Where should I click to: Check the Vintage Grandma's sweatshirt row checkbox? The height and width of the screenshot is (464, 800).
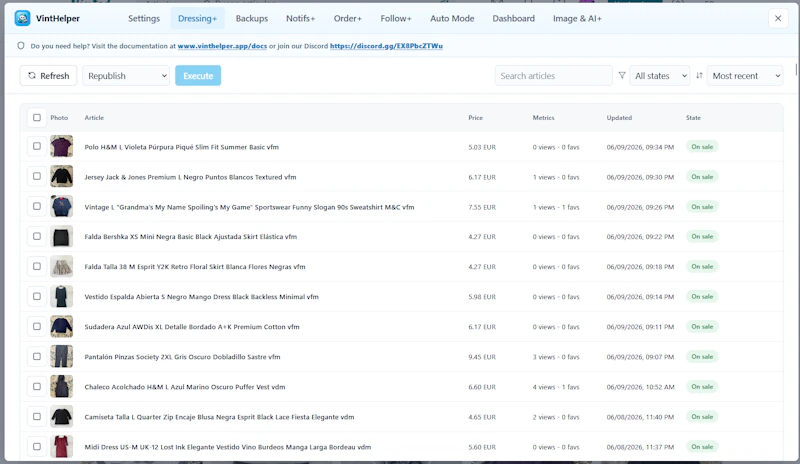(x=37, y=207)
